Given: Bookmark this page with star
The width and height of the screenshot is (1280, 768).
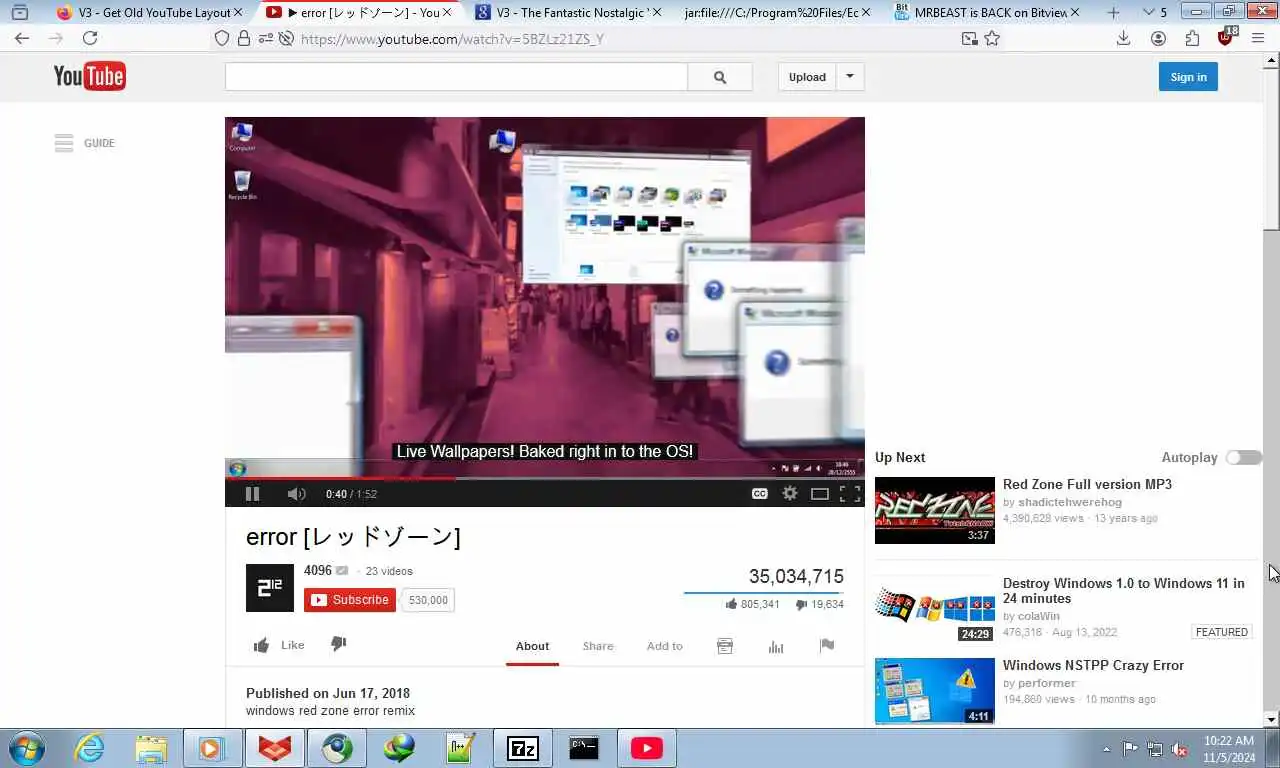Looking at the screenshot, I should pos(992,38).
